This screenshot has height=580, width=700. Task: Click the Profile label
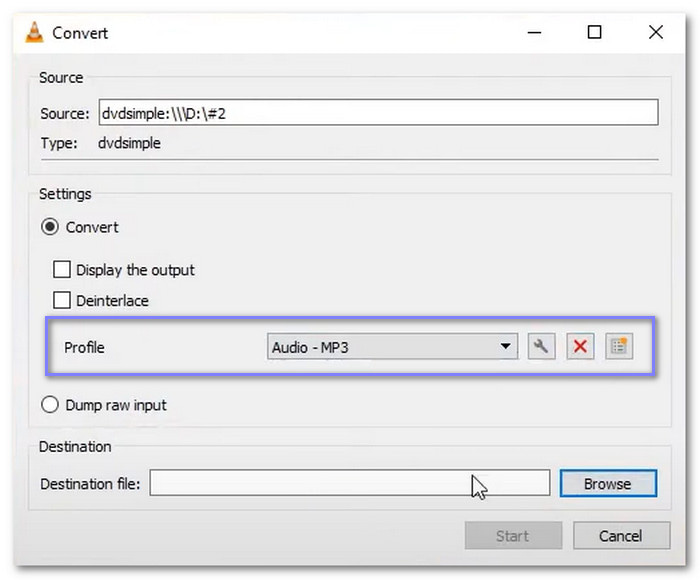pos(84,347)
